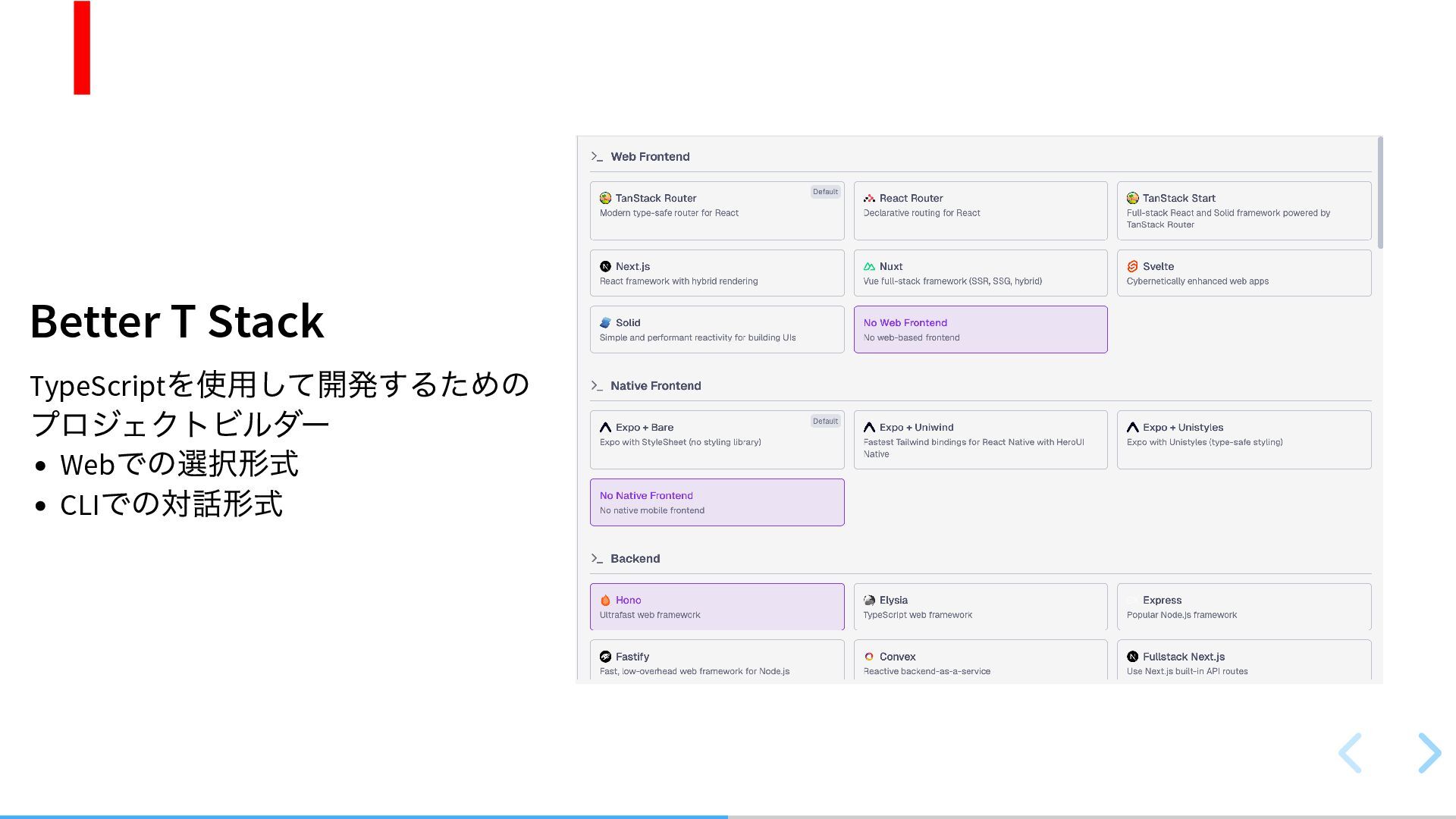Image resolution: width=1456 pixels, height=819 pixels.
Task: Go to the previous slide
Action: click(1351, 753)
